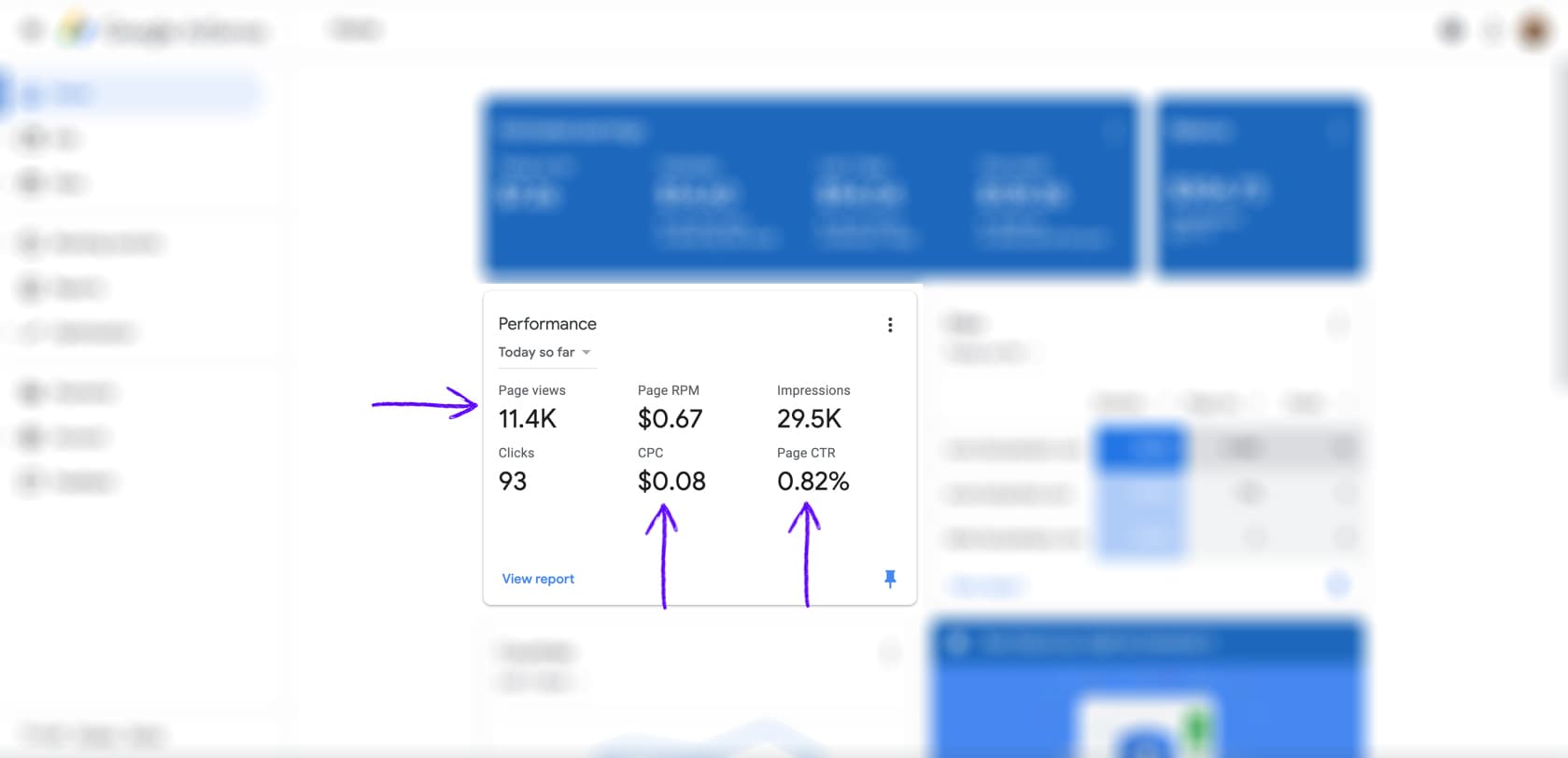Click the blue pin icon on Performance card
The image size is (1568, 758).
tap(889, 579)
